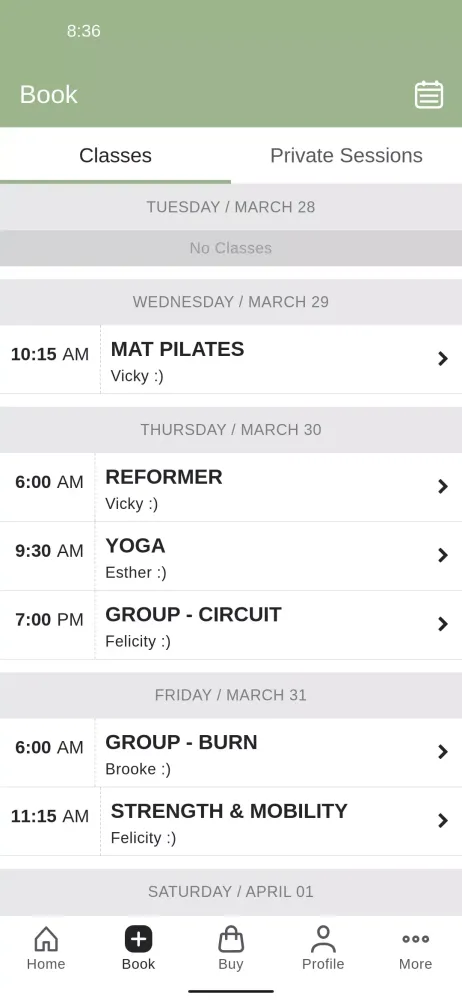
Task: Open the Profile person icon
Action: pyautogui.click(x=323, y=939)
